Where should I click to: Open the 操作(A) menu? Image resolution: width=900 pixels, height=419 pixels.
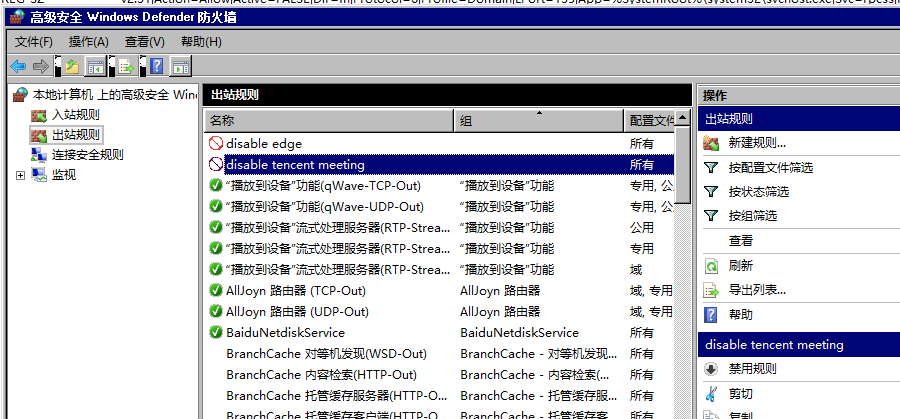coord(88,42)
